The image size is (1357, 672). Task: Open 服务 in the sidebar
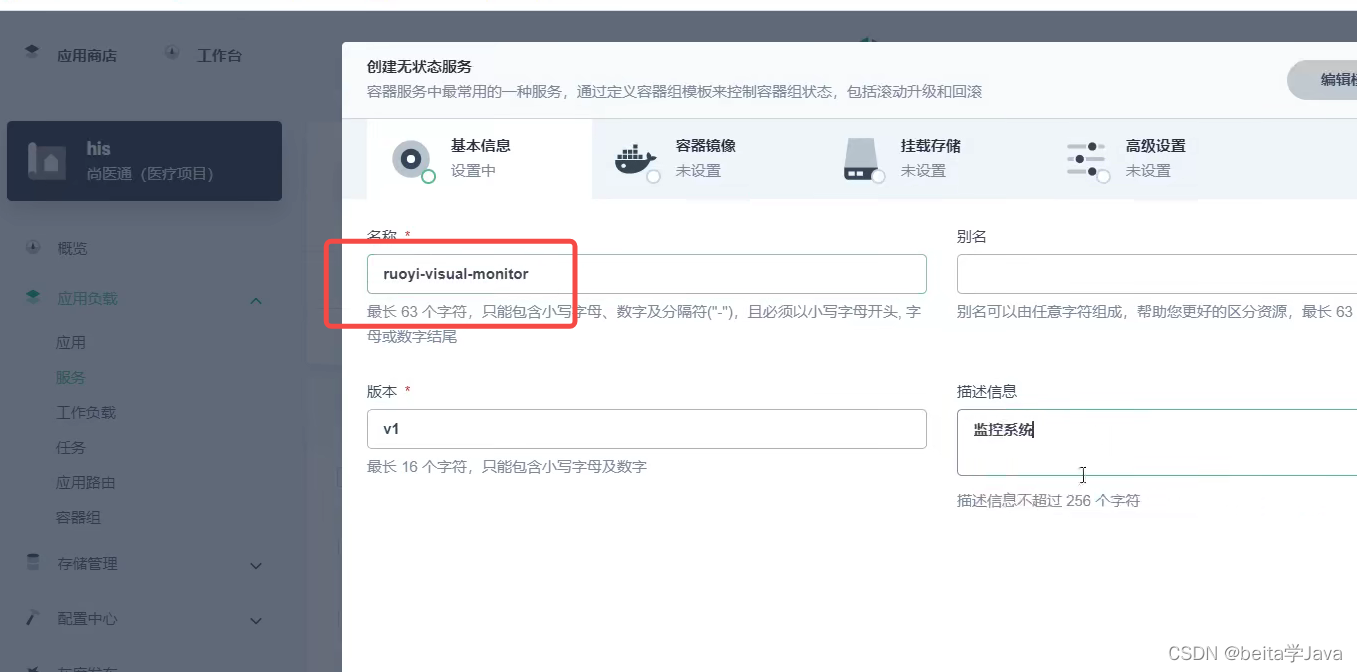[71, 377]
